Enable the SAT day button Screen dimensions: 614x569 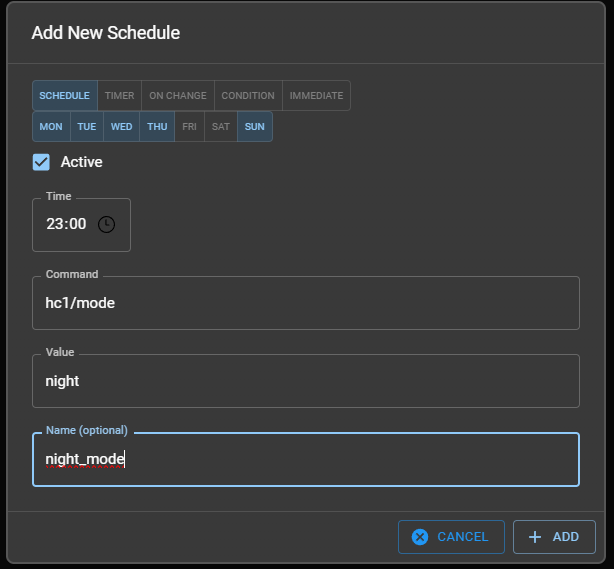pos(221,127)
